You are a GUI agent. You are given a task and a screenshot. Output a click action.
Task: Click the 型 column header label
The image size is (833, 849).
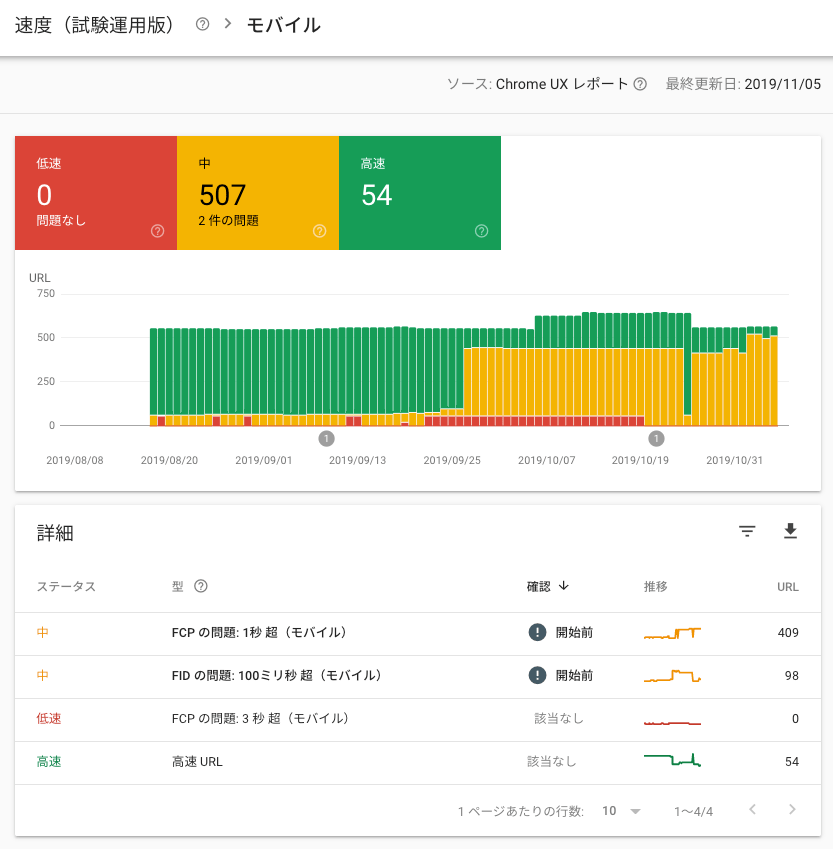178,586
